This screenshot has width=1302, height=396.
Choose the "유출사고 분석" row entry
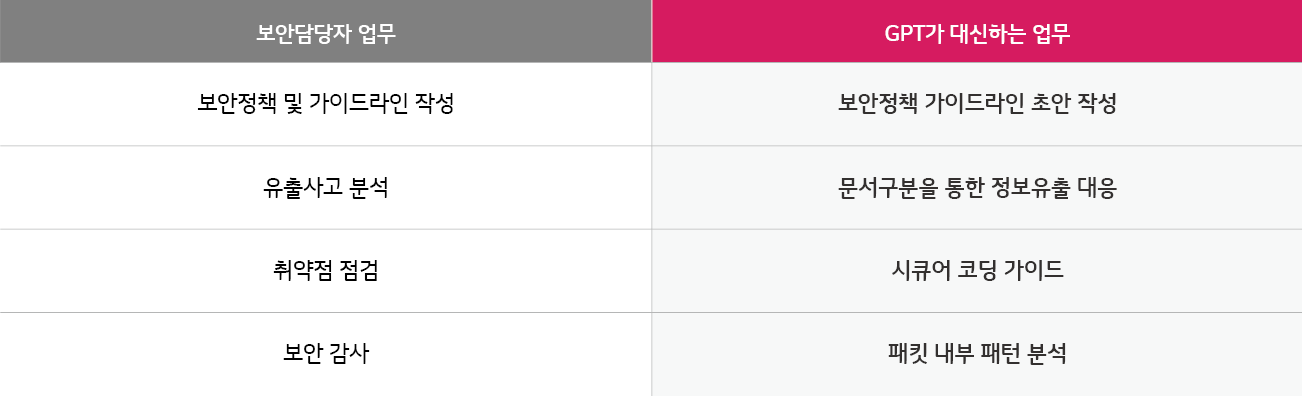[326, 188]
